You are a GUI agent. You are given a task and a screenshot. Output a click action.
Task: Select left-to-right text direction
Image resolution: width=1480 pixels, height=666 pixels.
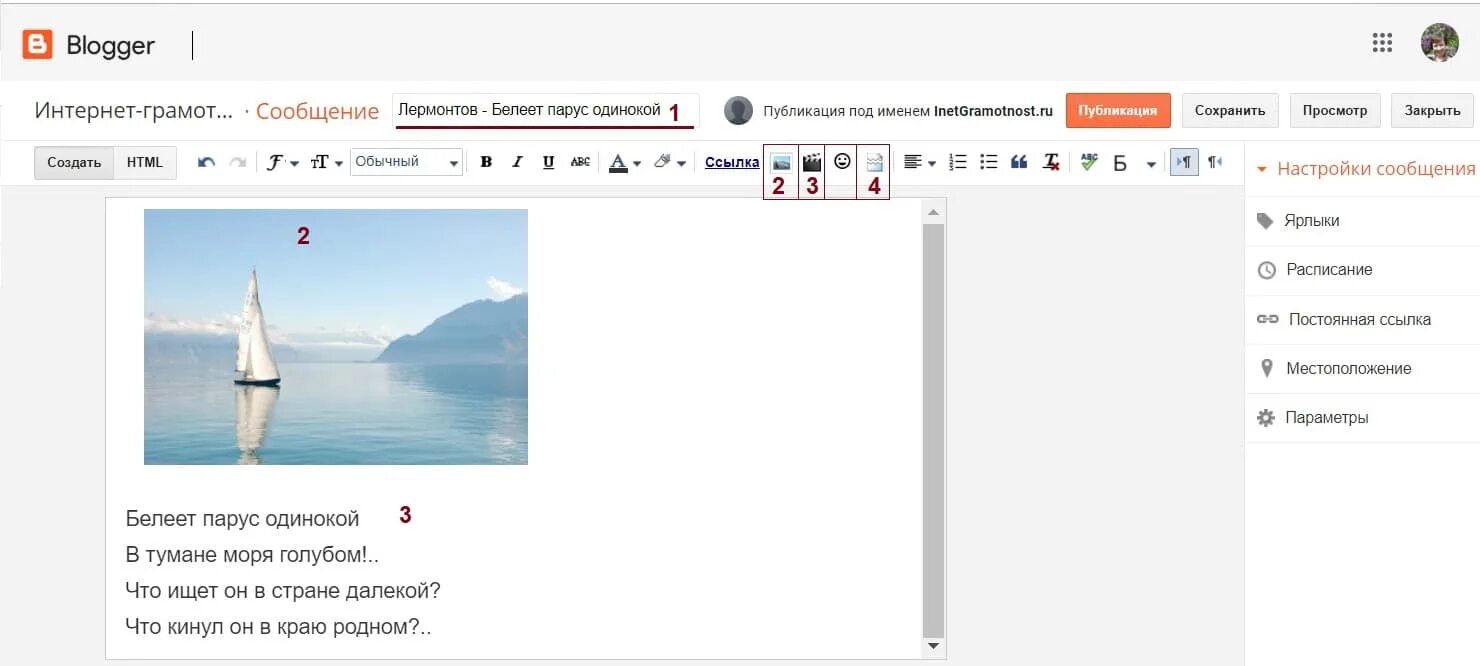coord(1184,162)
